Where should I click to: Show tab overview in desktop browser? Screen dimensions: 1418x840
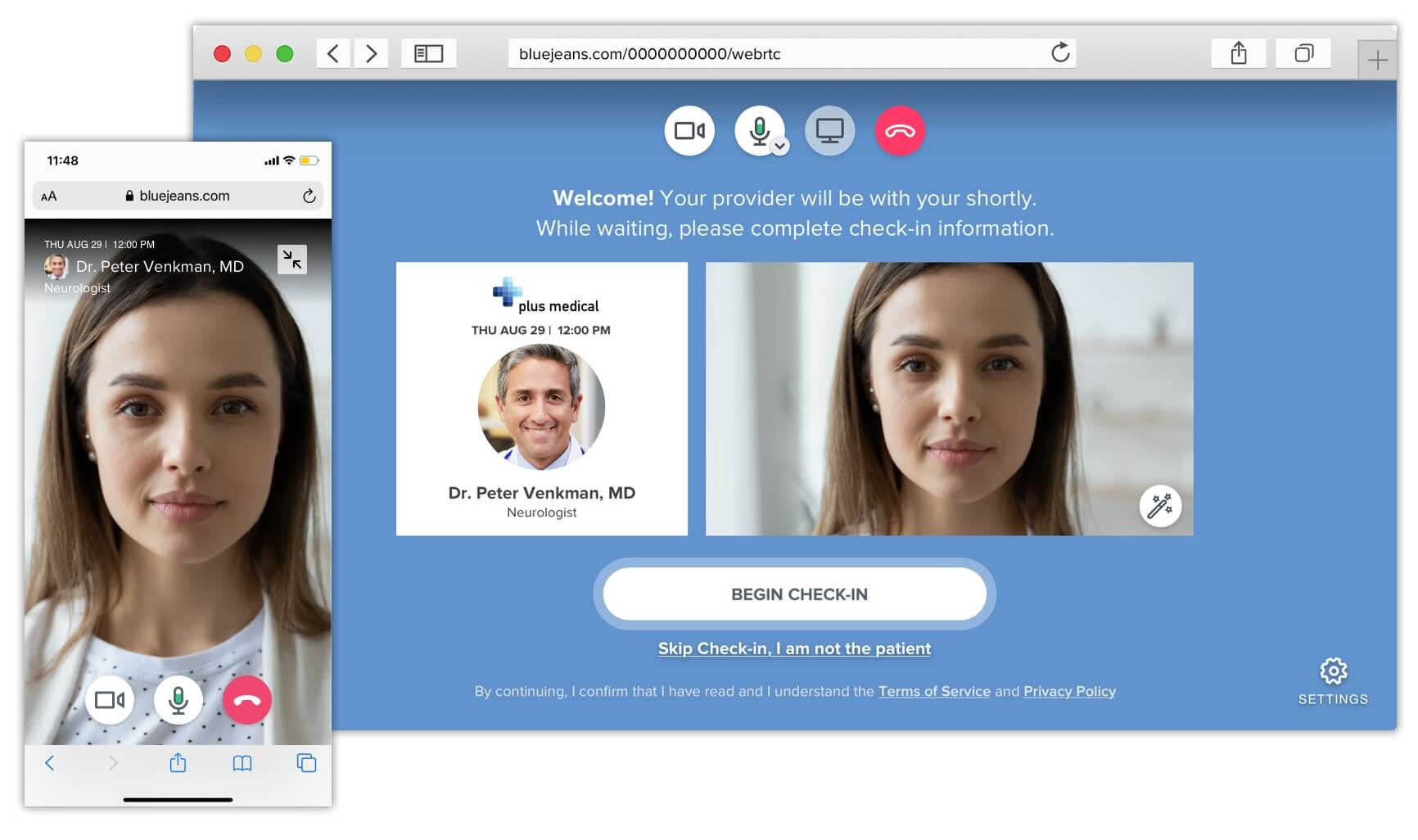click(x=1303, y=54)
